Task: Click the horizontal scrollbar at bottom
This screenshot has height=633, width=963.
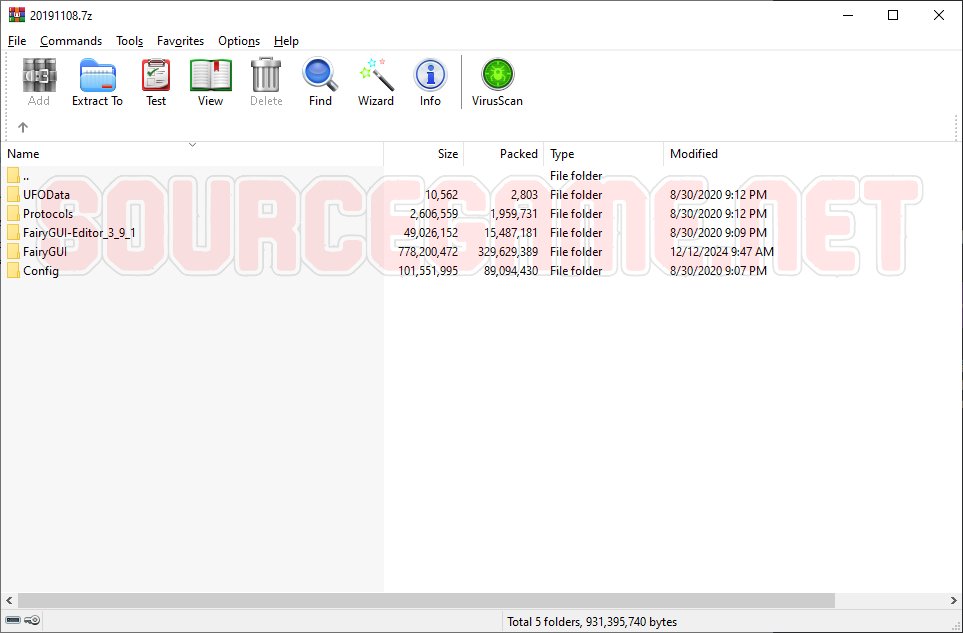Action: click(x=420, y=600)
